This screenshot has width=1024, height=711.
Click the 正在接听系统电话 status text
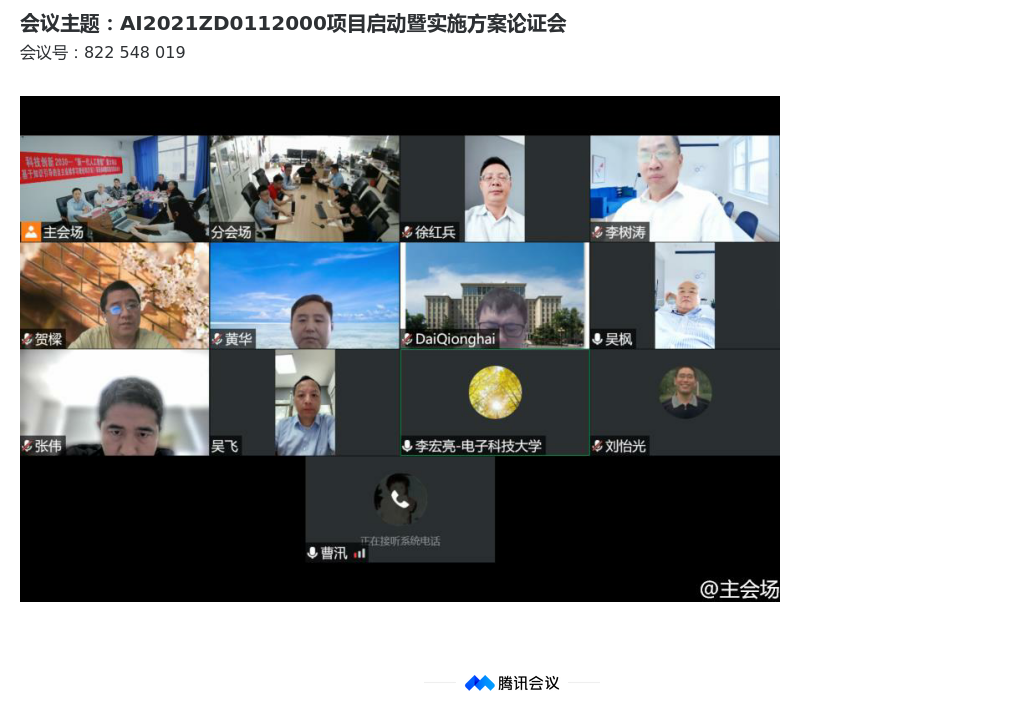pos(400,541)
